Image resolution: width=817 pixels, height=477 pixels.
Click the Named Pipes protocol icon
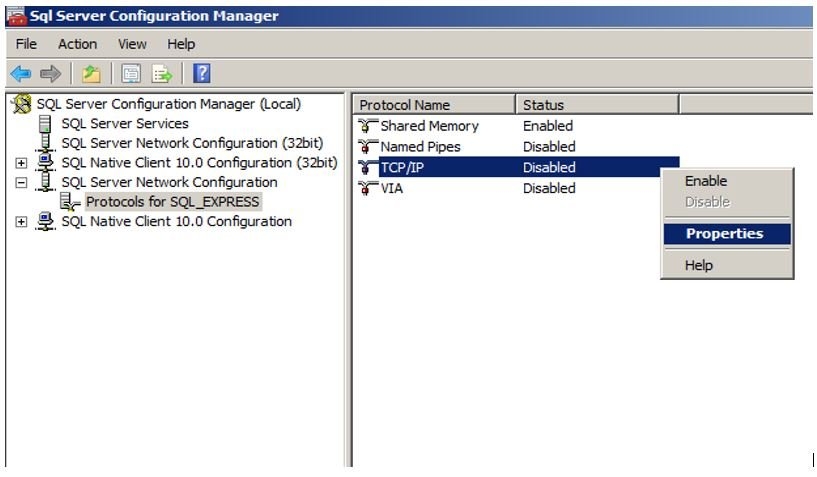(368, 147)
